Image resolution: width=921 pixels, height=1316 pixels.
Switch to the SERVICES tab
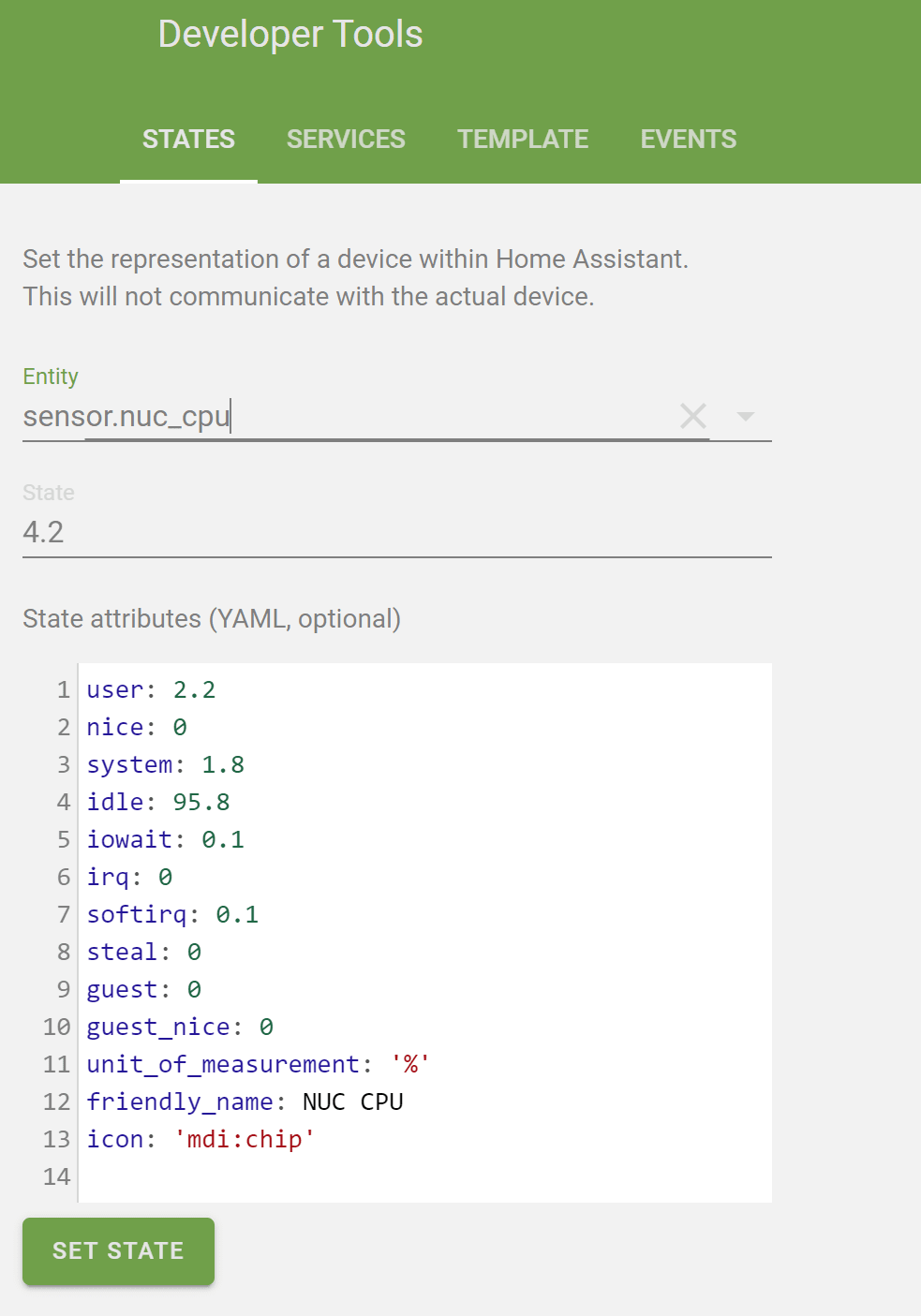pyautogui.click(x=345, y=139)
